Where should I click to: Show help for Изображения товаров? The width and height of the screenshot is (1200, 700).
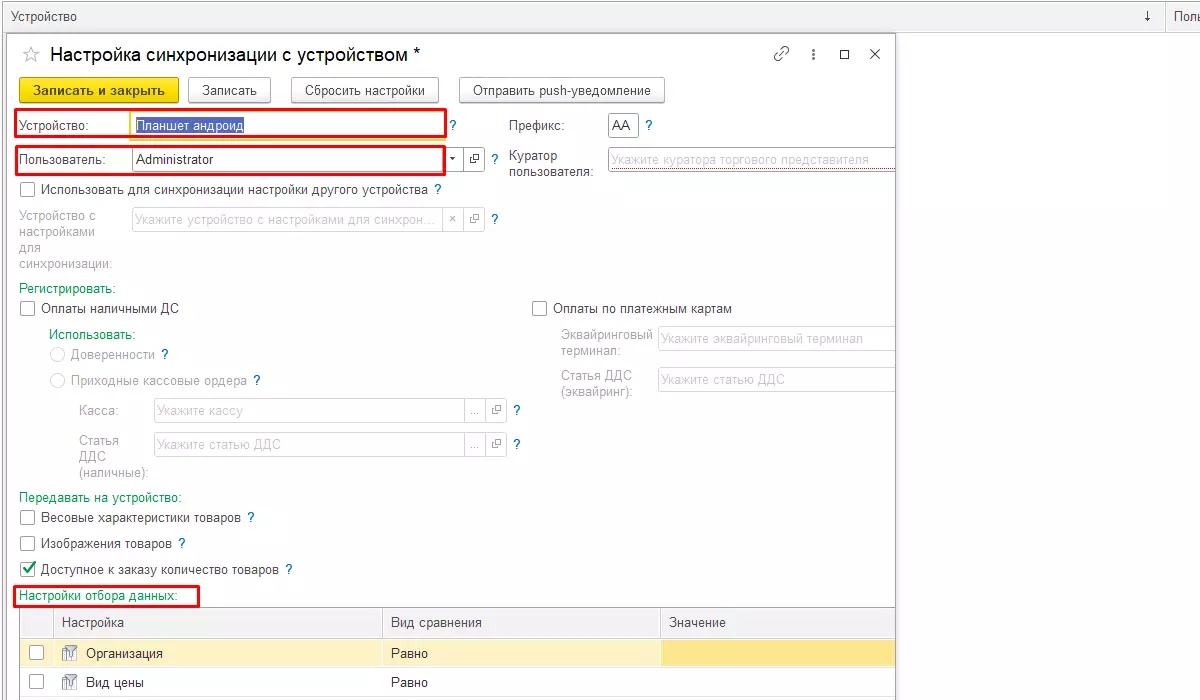pos(182,543)
